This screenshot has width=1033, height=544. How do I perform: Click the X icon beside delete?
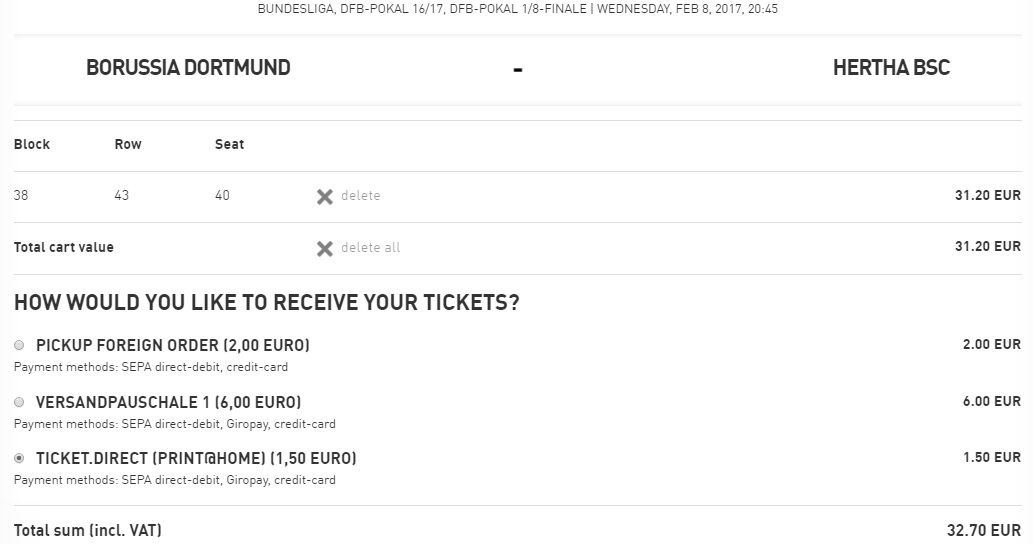(x=324, y=197)
